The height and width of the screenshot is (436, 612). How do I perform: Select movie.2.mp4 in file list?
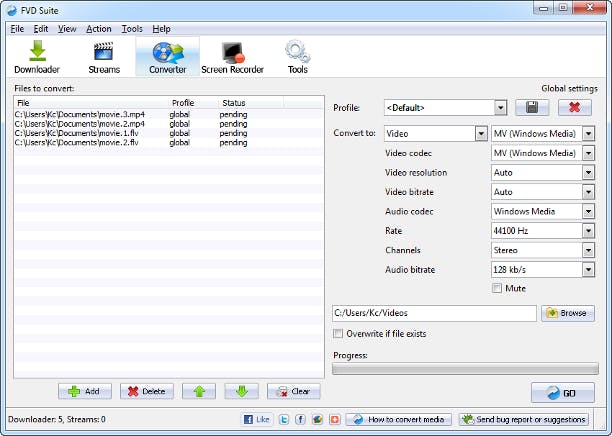tap(169, 124)
